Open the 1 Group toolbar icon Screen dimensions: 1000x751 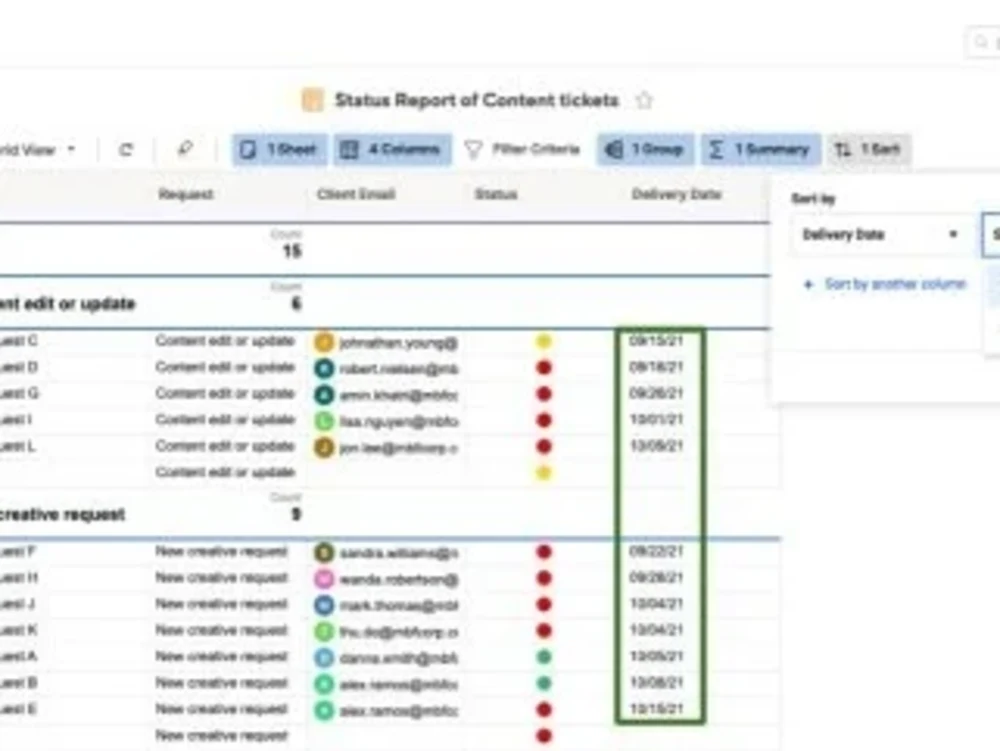tap(613, 149)
